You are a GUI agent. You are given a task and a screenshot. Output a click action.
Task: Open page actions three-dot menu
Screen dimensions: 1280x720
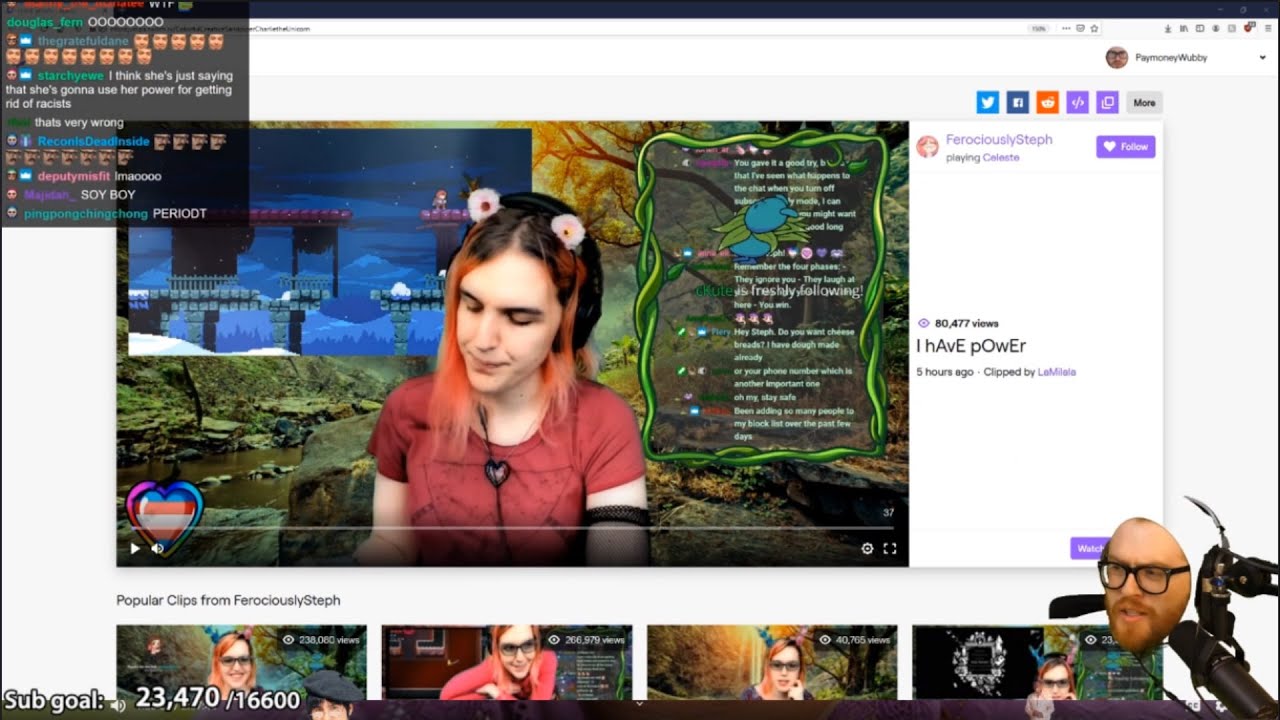point(1066,28)
